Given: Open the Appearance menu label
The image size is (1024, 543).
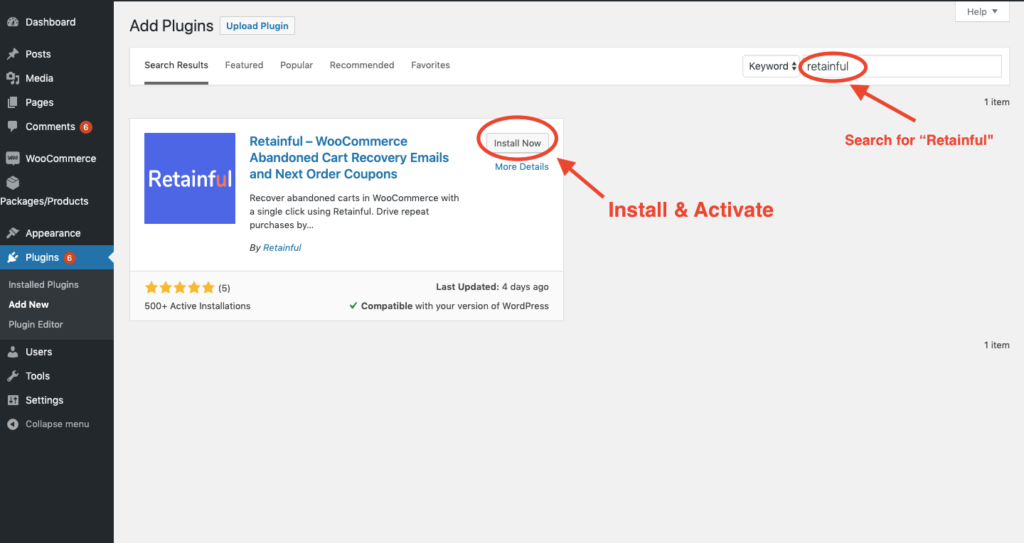Looking at the screenshot, I should click(53, 233).
